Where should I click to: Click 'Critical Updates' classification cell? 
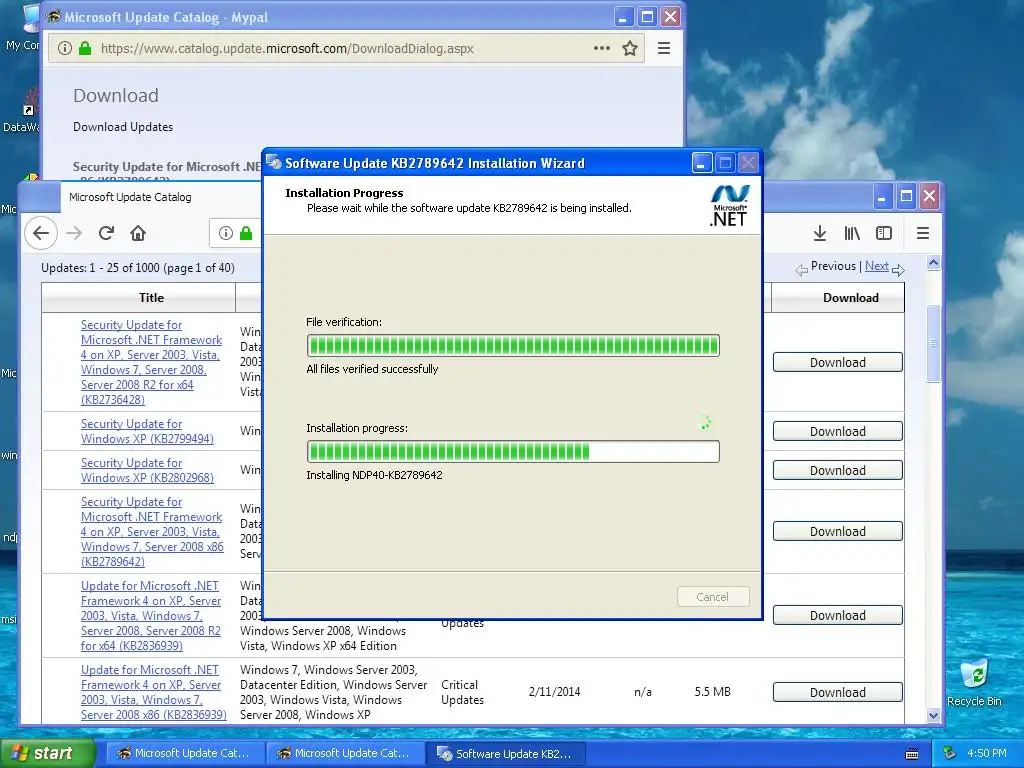[462, 692]
